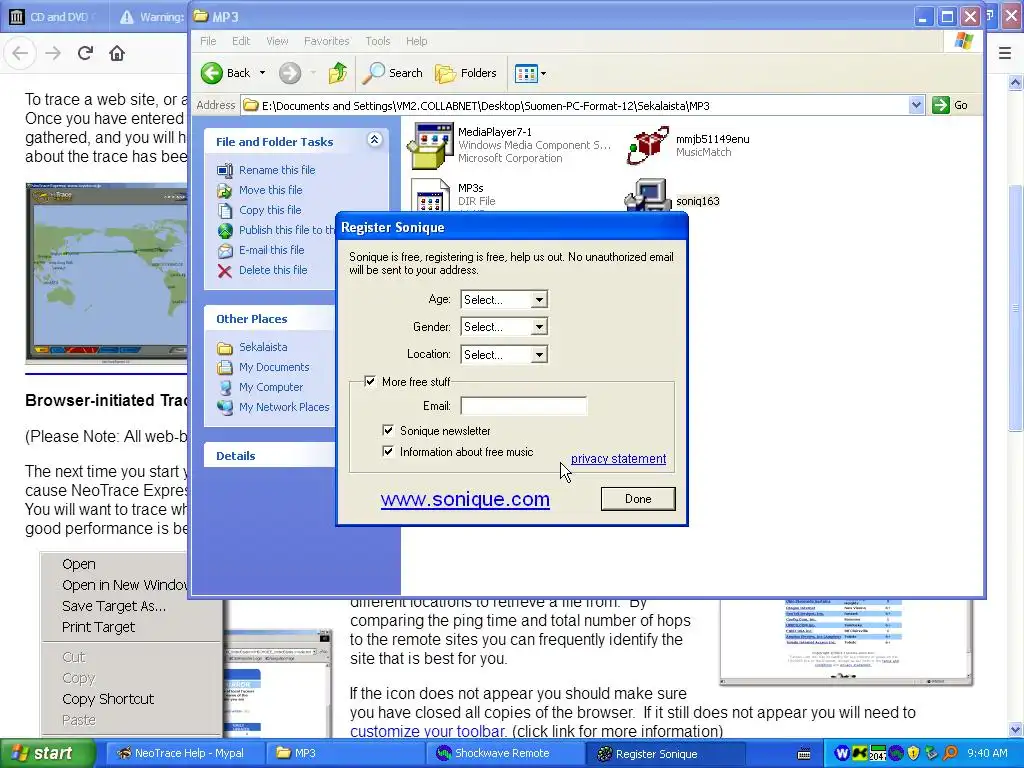1024x768 pixels.
Task: Open the Help menu in MP3 window
Action: pos(417,41)
